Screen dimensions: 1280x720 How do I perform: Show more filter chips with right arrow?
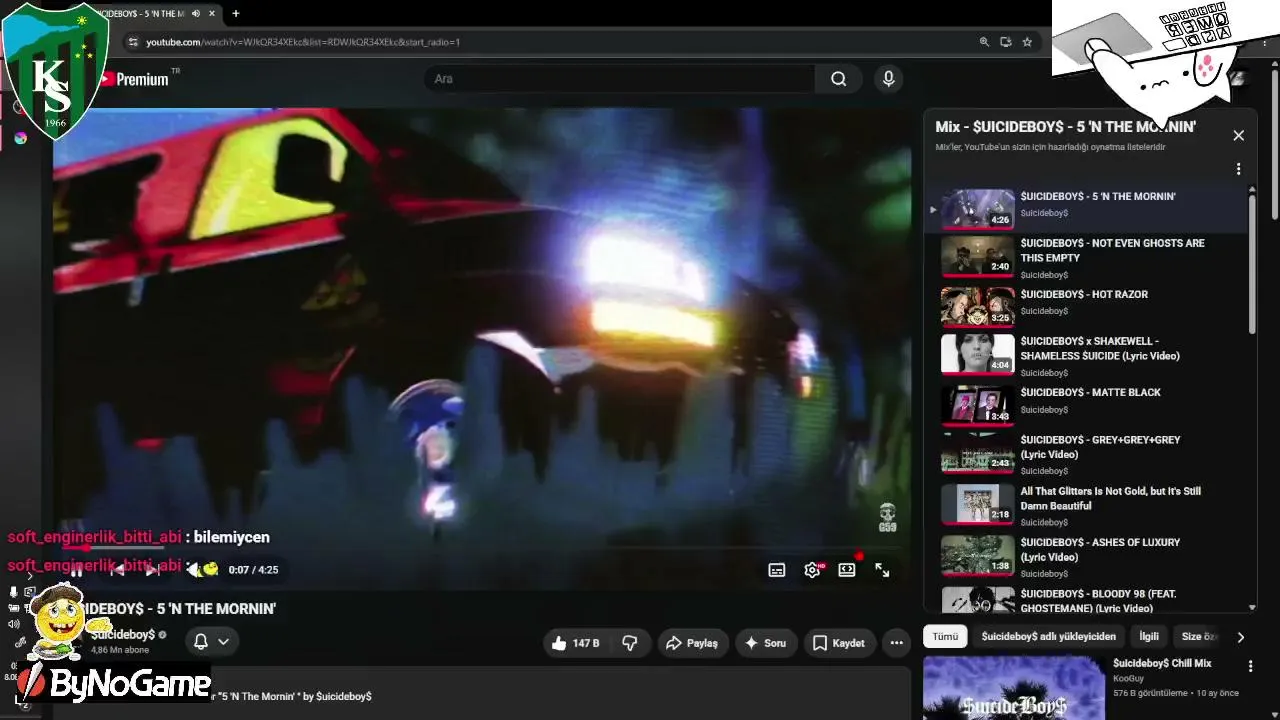point(1240,637)
